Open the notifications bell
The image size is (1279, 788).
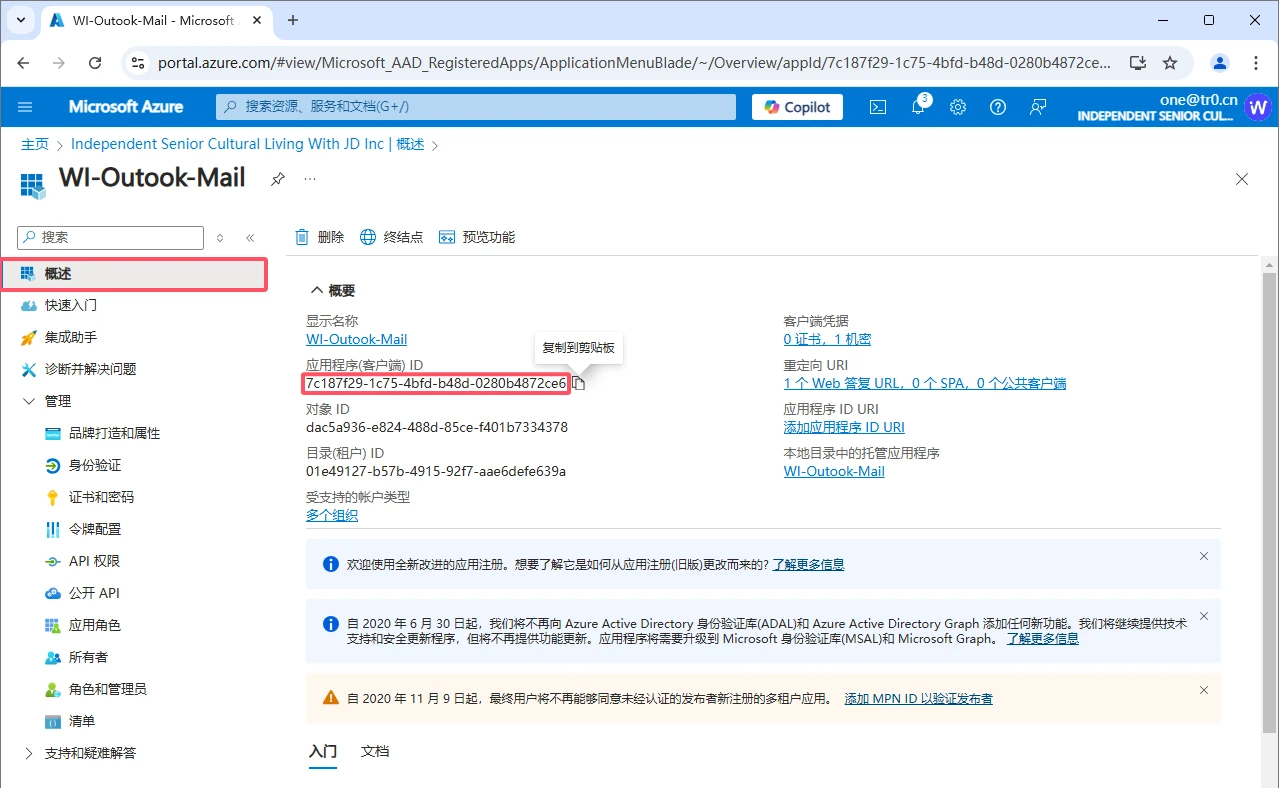[x=918, y=107]
